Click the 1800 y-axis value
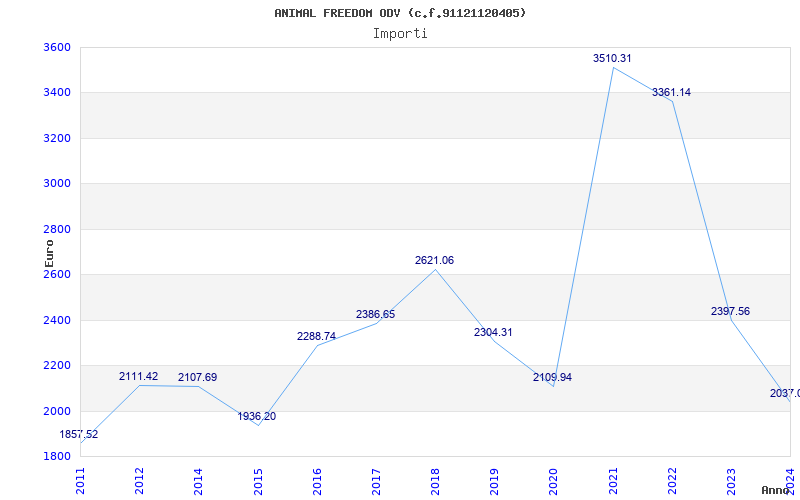The width and height of the screenshot is (800, 500). pyautogui.click(x=57, y=456)
